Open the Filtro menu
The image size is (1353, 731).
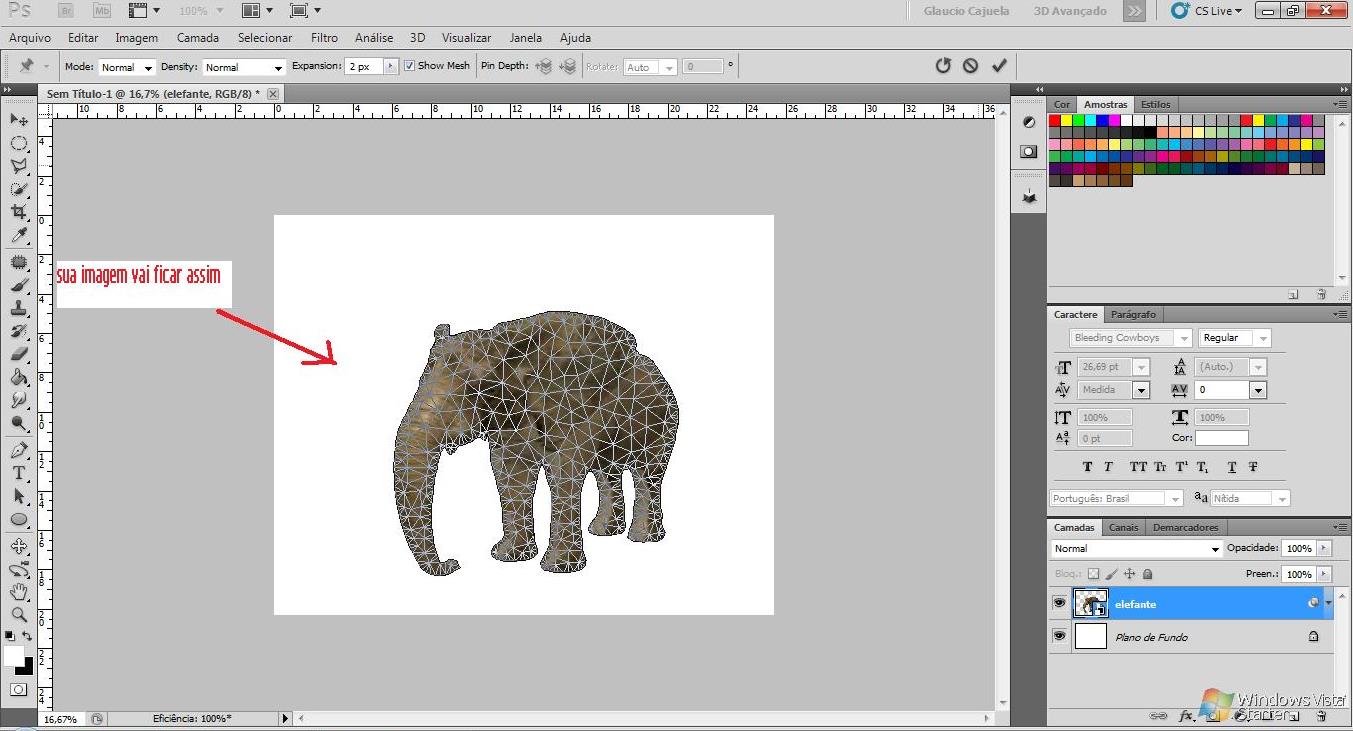click(x=324, y=38)
